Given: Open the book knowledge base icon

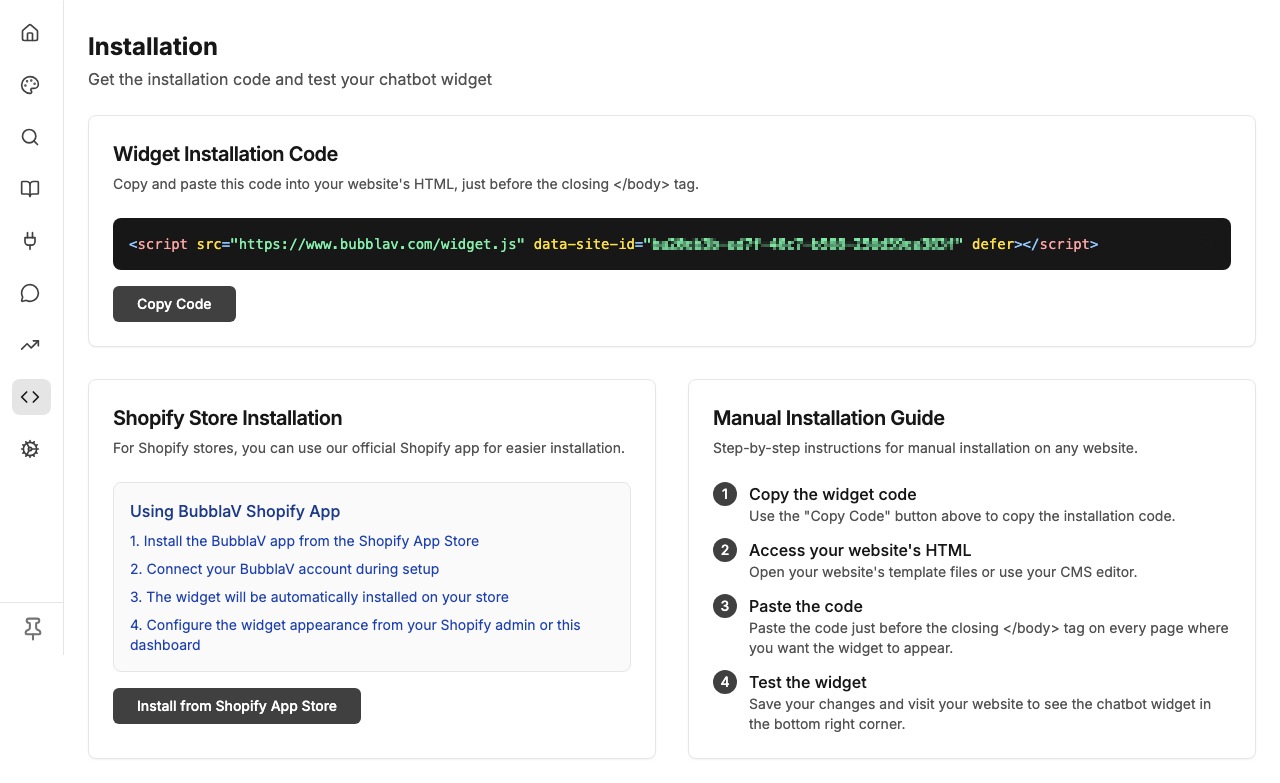Looking at the screenshot, I should click(30, 189).
